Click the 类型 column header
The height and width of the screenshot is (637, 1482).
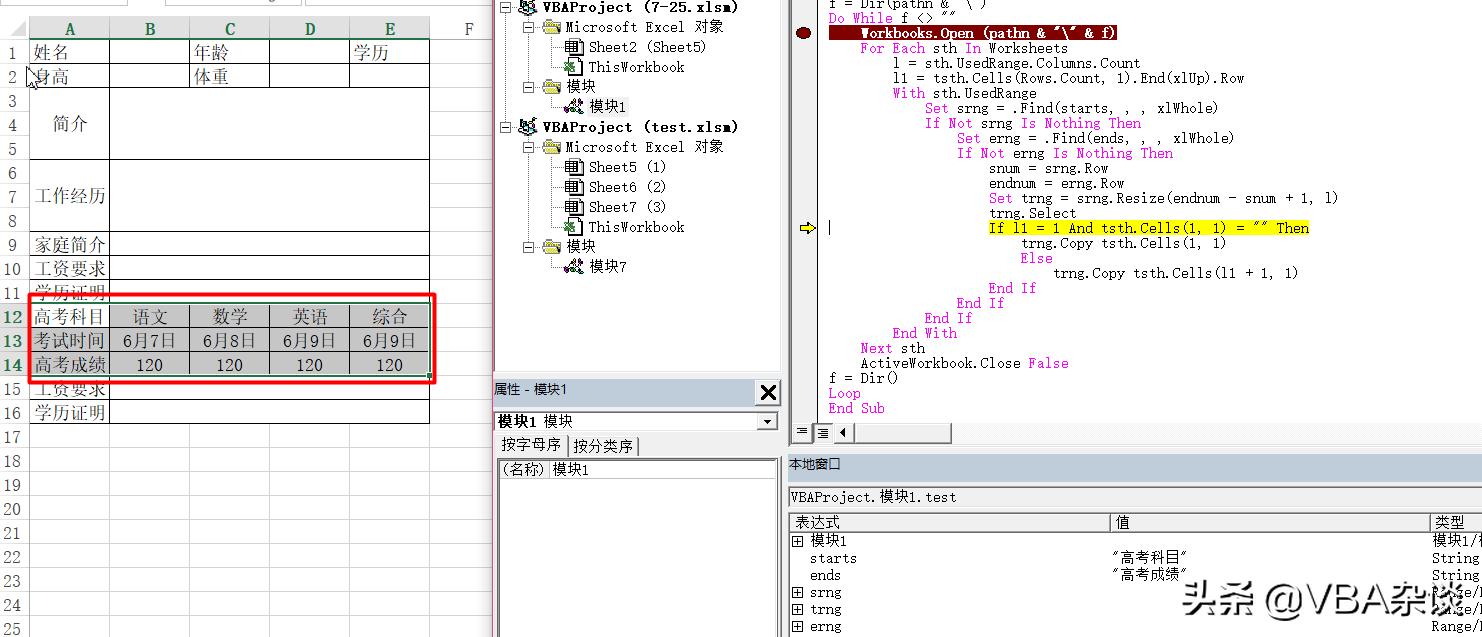point(1456,522)
